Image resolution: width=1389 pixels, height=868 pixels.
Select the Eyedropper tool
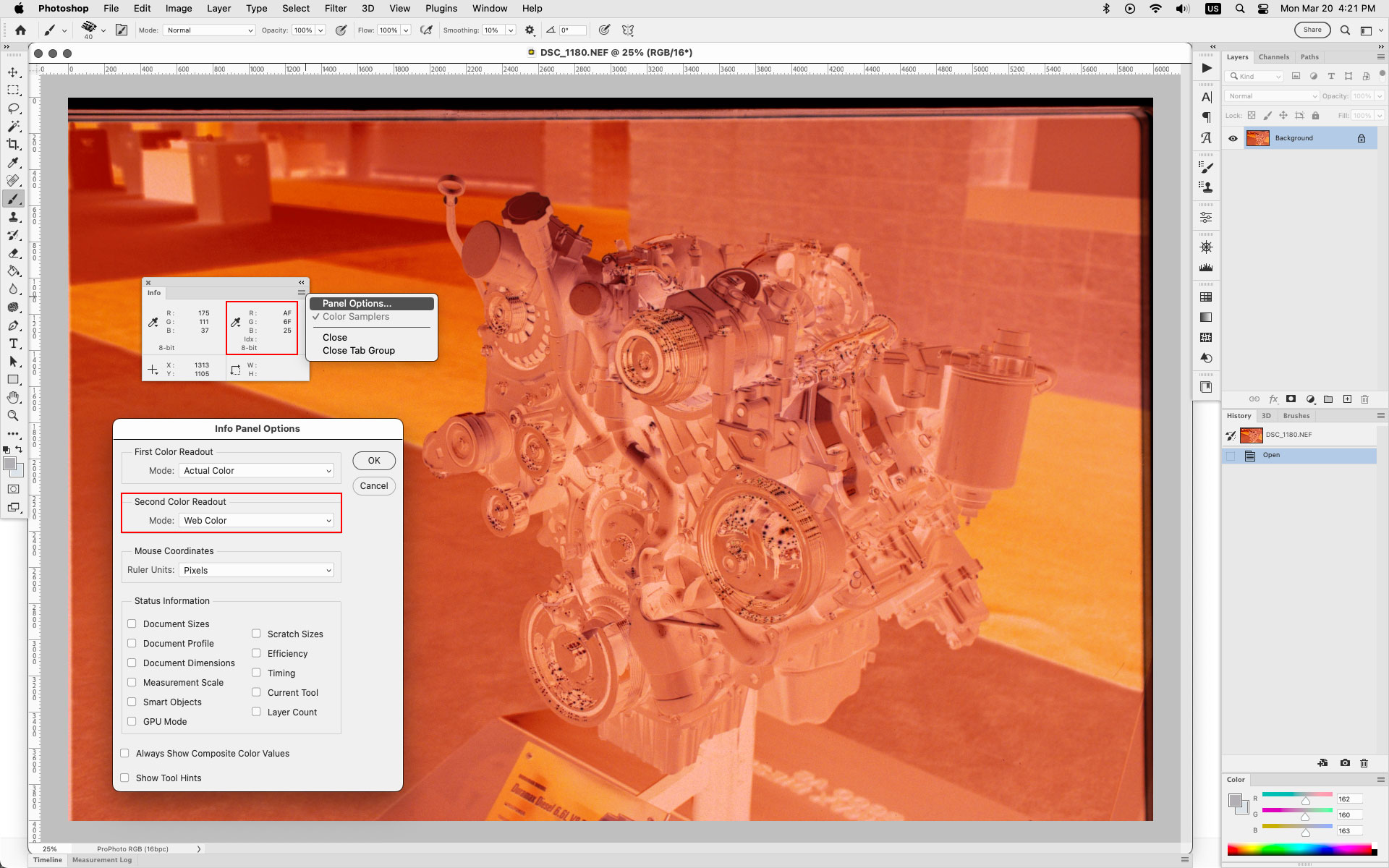click(x=13, y=161)
